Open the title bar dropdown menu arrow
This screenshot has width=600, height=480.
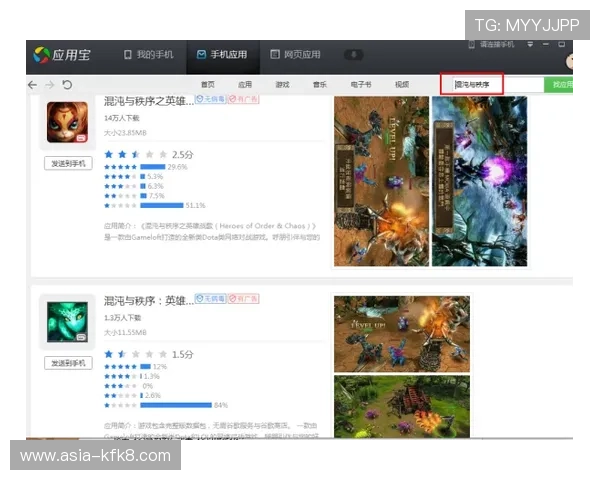coord(530,44)
